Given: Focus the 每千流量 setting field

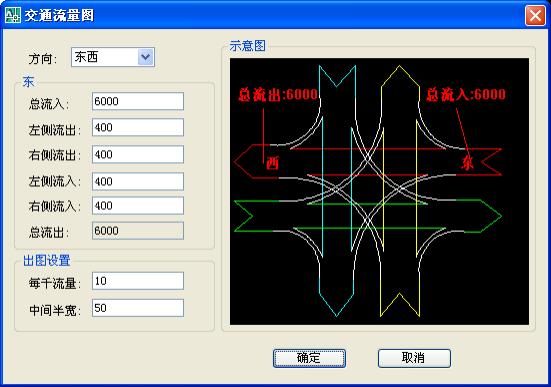Looking at the screenshot, I should click(138, 281).
